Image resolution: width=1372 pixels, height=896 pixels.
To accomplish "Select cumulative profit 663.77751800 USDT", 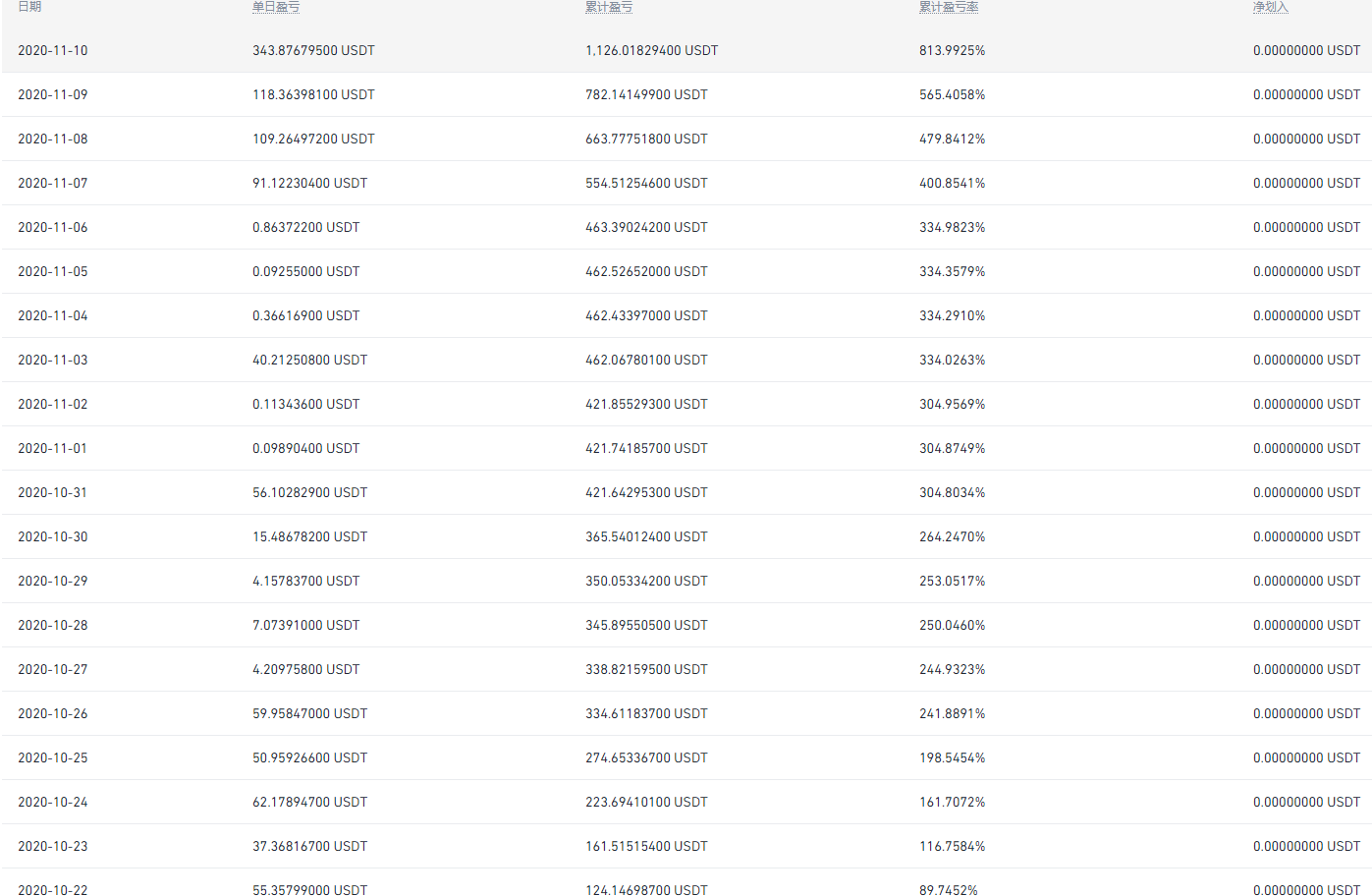I will [x=646, y=139].
